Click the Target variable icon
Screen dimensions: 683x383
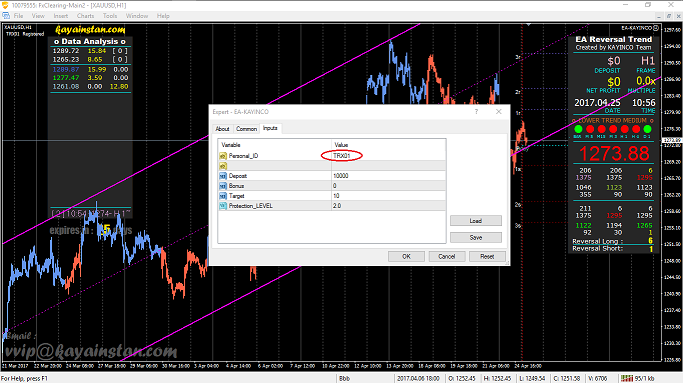[x=223, y=196]
